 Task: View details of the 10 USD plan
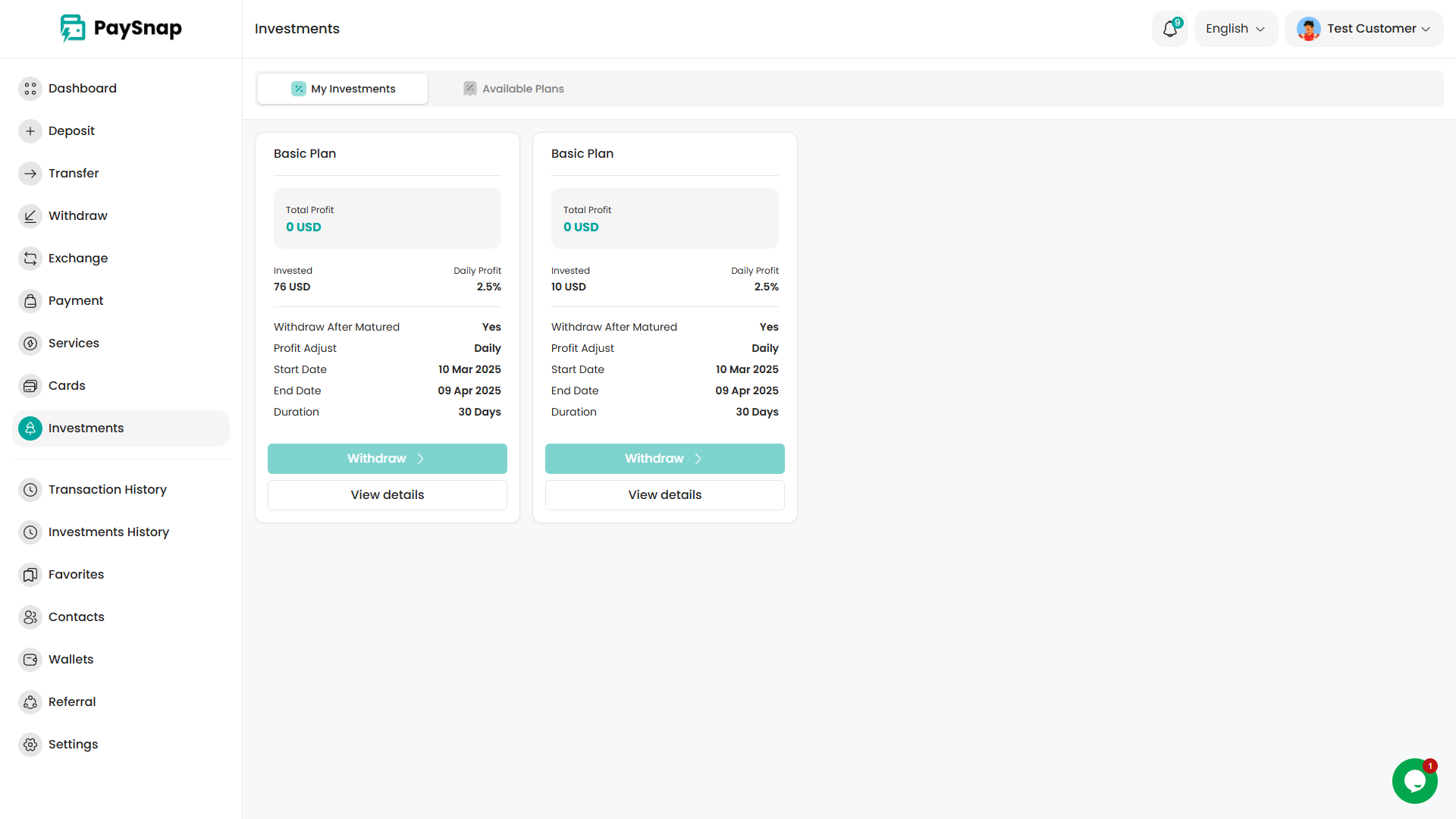click(x=664, y=495)
